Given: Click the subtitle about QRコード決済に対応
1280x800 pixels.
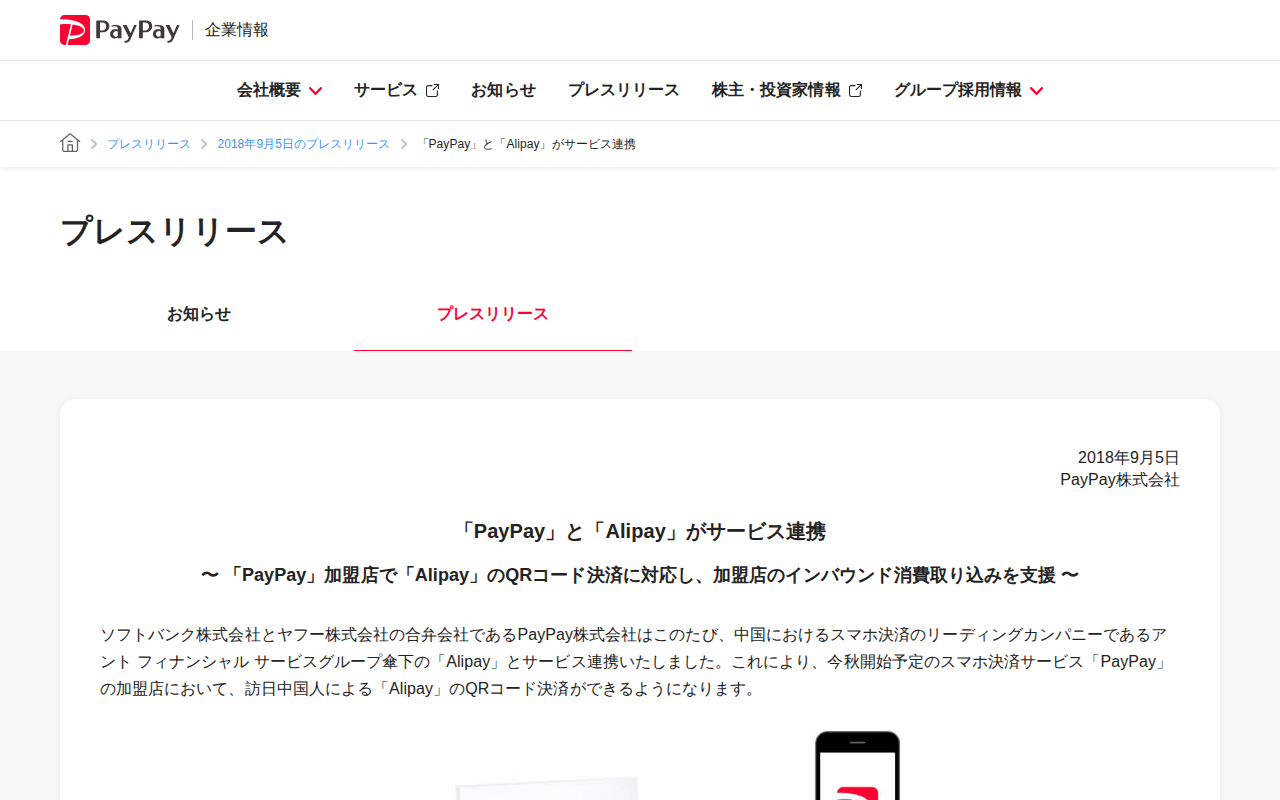Looking at the screenshot, I should [x=640, y=575].
